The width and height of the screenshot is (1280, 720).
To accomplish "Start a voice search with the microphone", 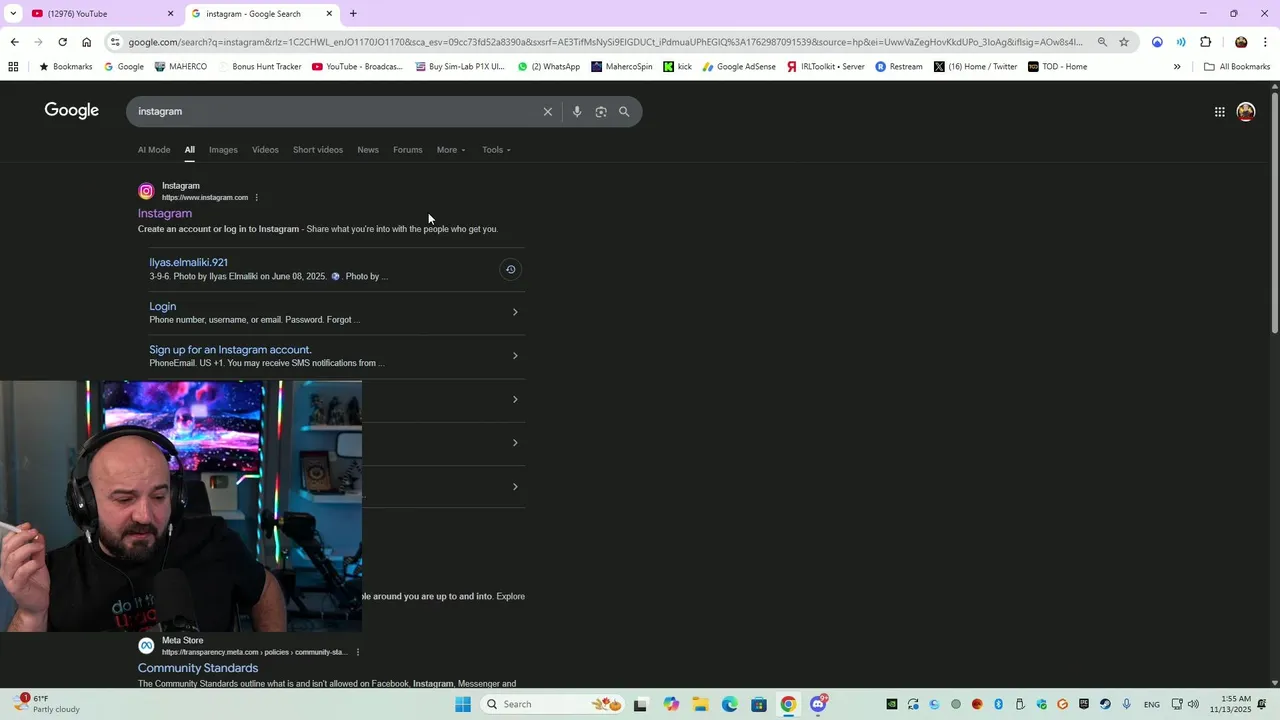I will tap(577, 112).
